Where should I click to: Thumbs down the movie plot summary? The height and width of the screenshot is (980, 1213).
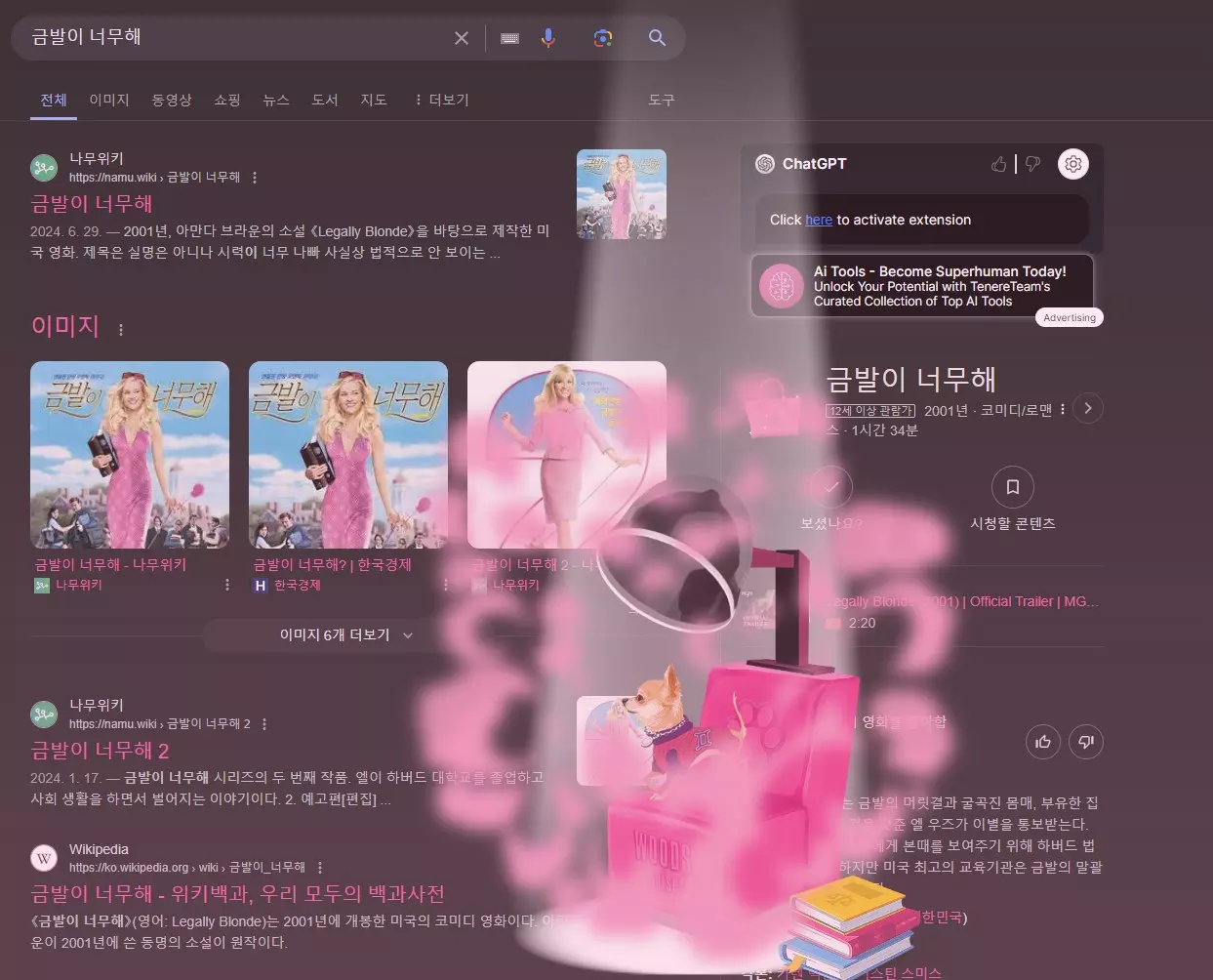click(x=1085, y=742)
